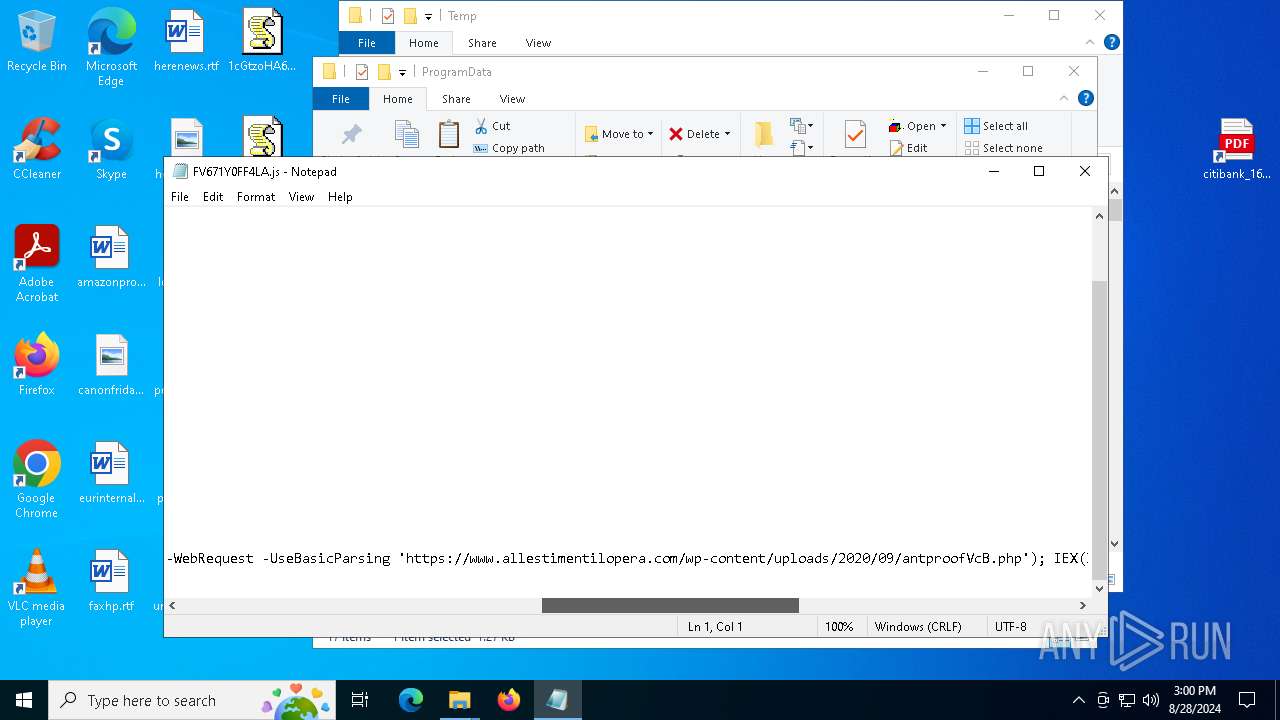
Task: Open Task View on the taskbar
Action: 360,700
